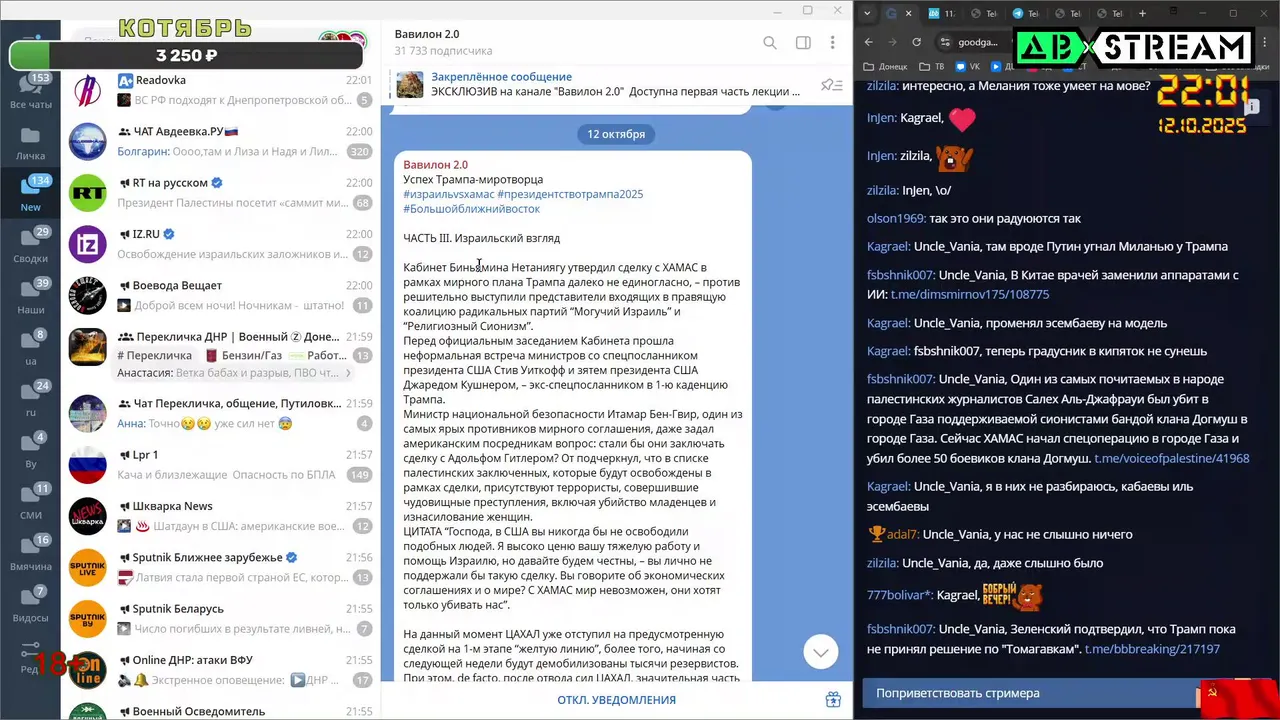Open the 'Вмячина' chat folder
The image size is (1280, 720).
tap(30, 554)
